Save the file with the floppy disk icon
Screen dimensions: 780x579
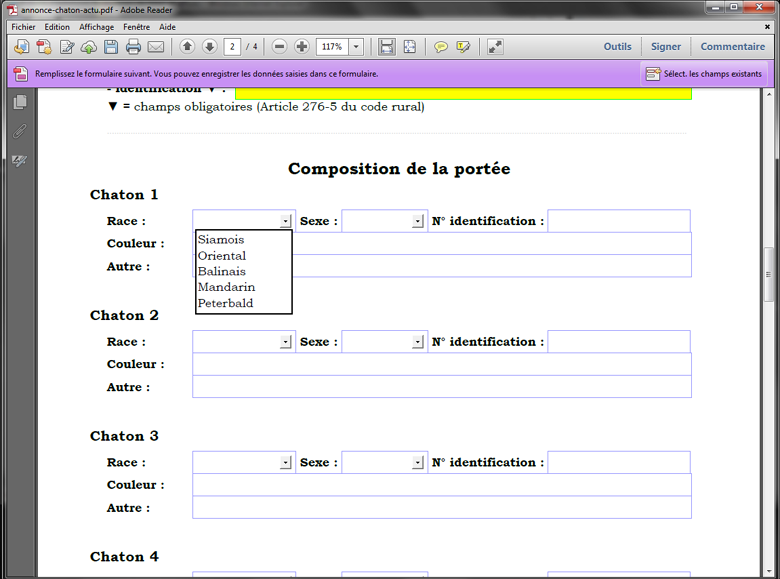(x=111, y=47)
